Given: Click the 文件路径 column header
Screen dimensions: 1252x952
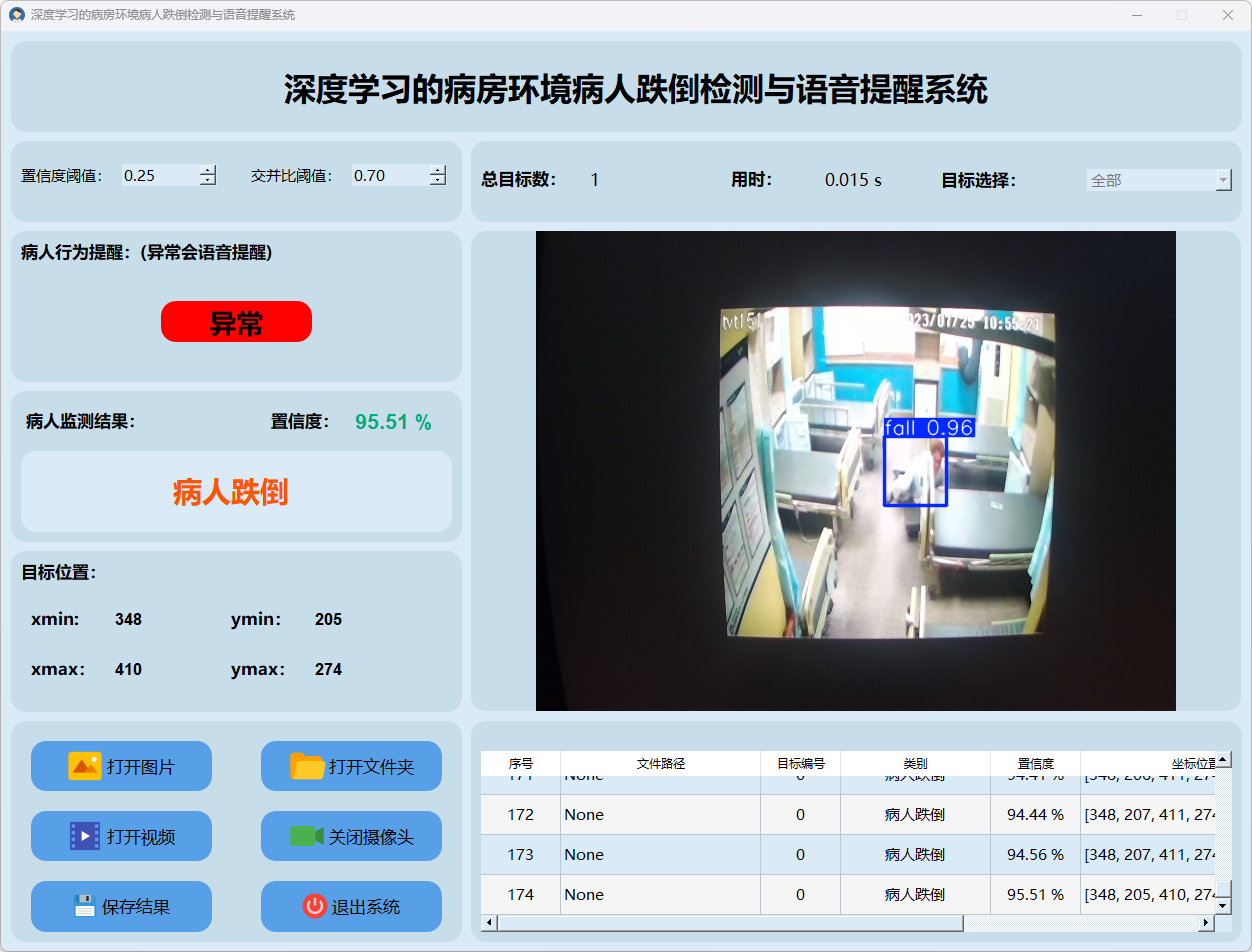Looking at the screenshot, I should tap(660, 763).
